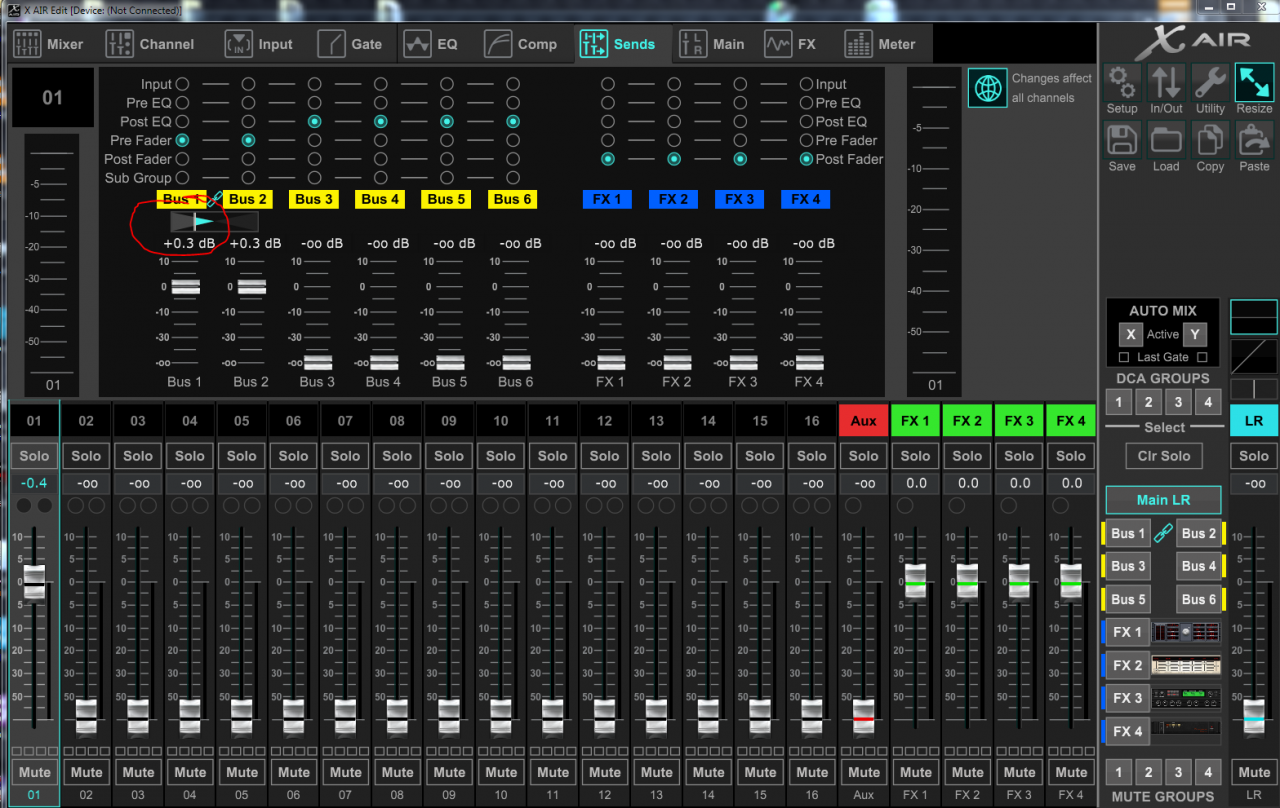Switch to the Mixer tab
This screenshot has width=1280, height=808.
tap(49, 44)
